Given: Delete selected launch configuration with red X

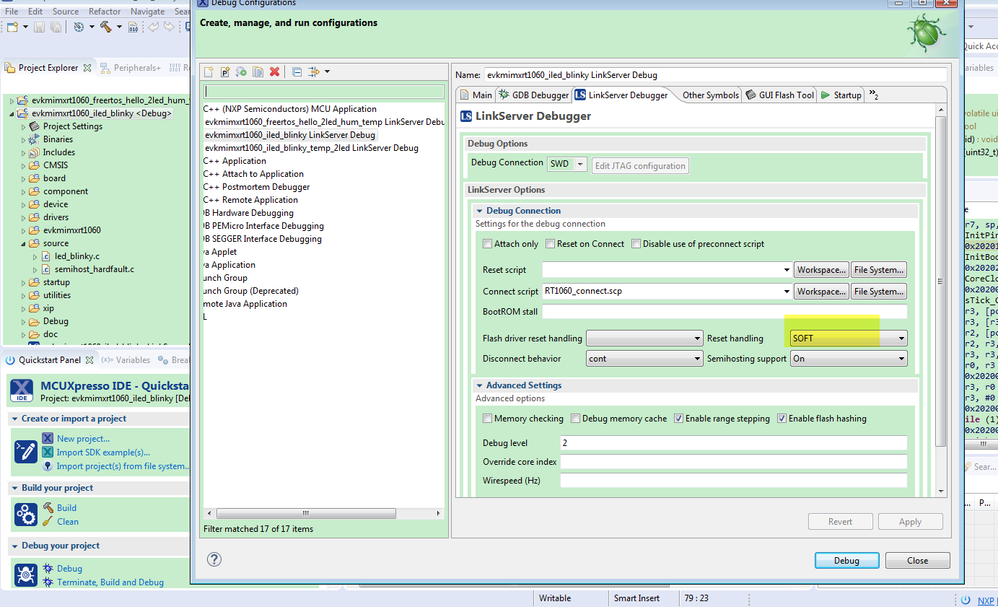Looking at the screenshot, I should click(x=274, y=72).
